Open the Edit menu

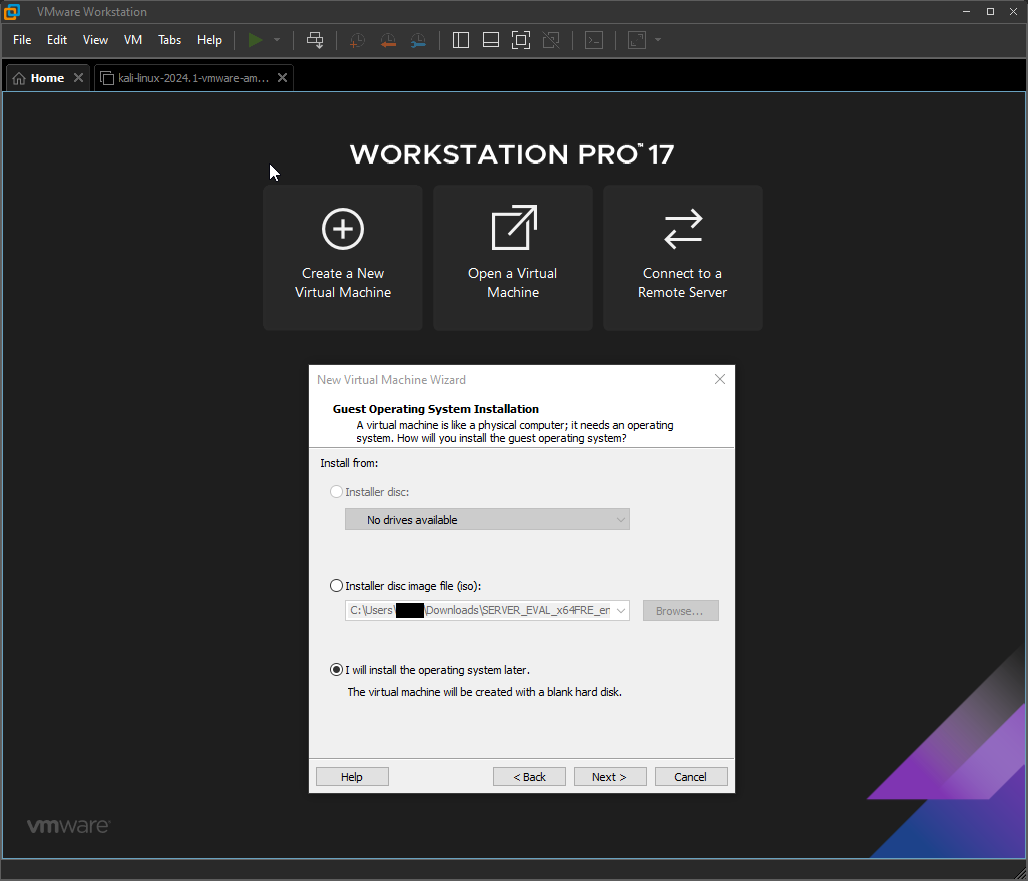pyautogui.click(x=57, y=40)
